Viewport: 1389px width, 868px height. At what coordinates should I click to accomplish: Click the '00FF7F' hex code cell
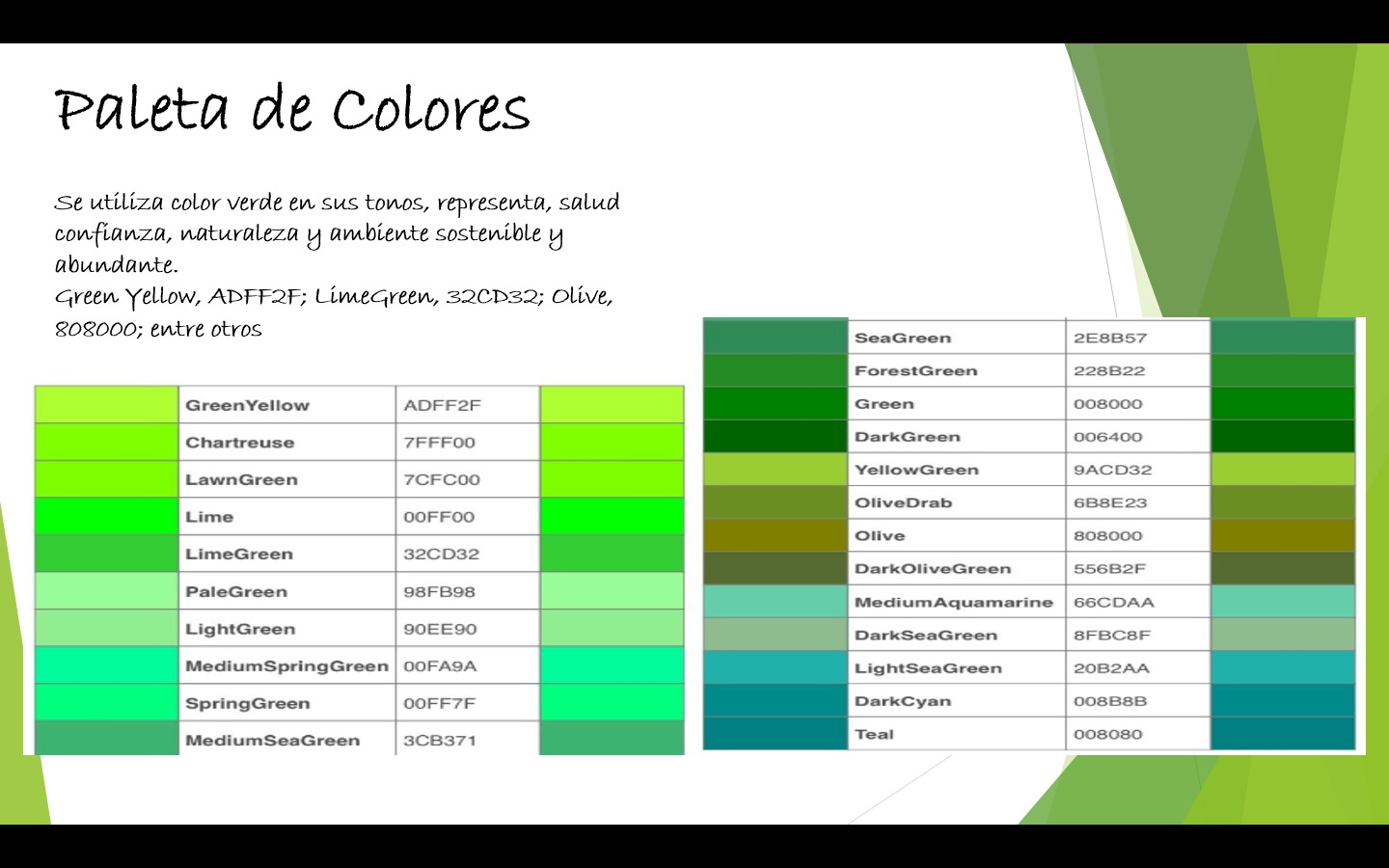pos(468,703)
